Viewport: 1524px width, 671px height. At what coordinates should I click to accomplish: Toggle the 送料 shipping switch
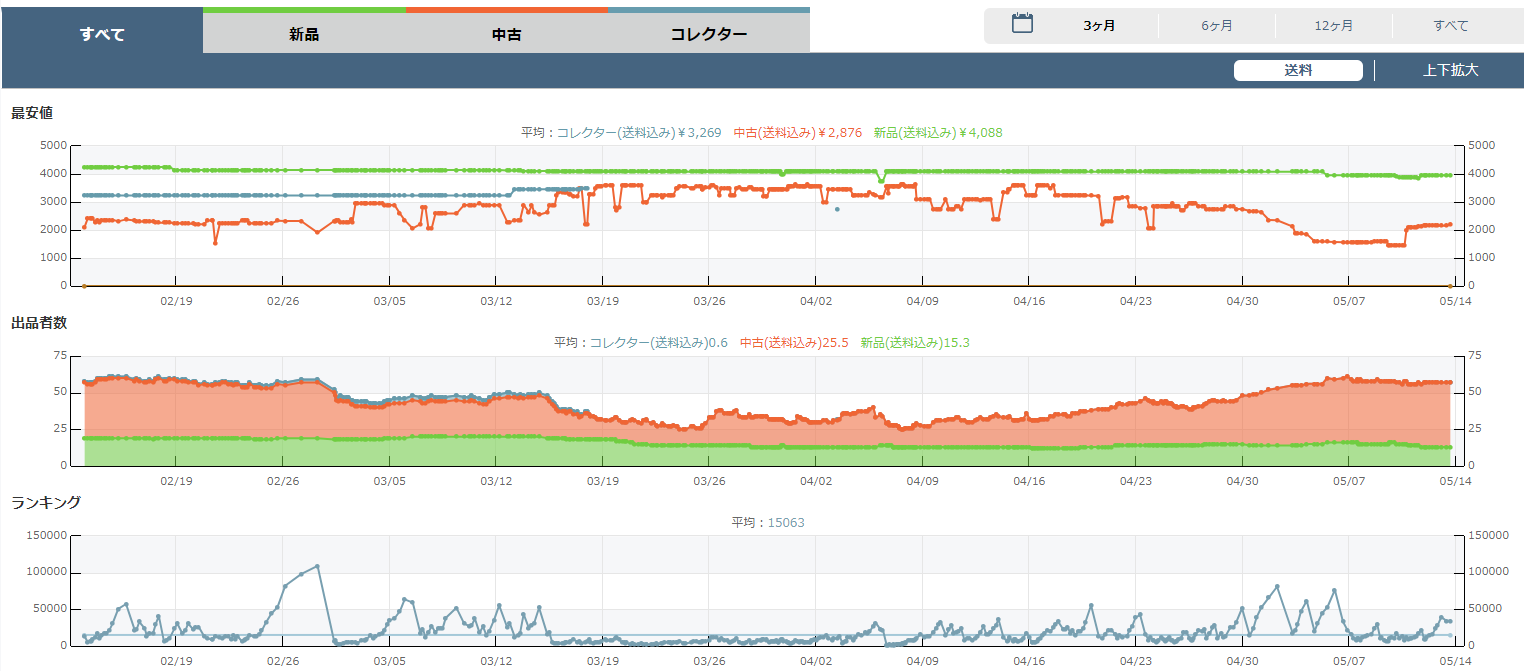click(x=1297, y=70)
